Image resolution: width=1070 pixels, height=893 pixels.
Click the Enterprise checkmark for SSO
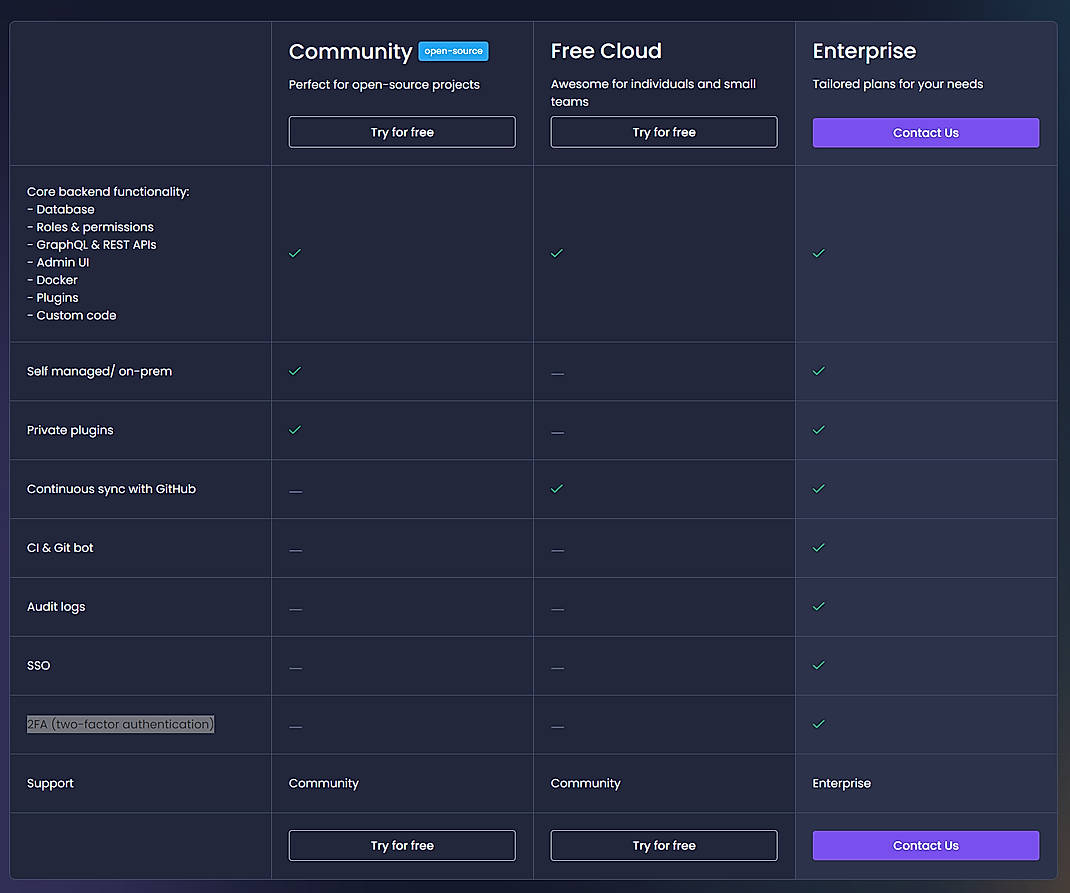point(819,665)
